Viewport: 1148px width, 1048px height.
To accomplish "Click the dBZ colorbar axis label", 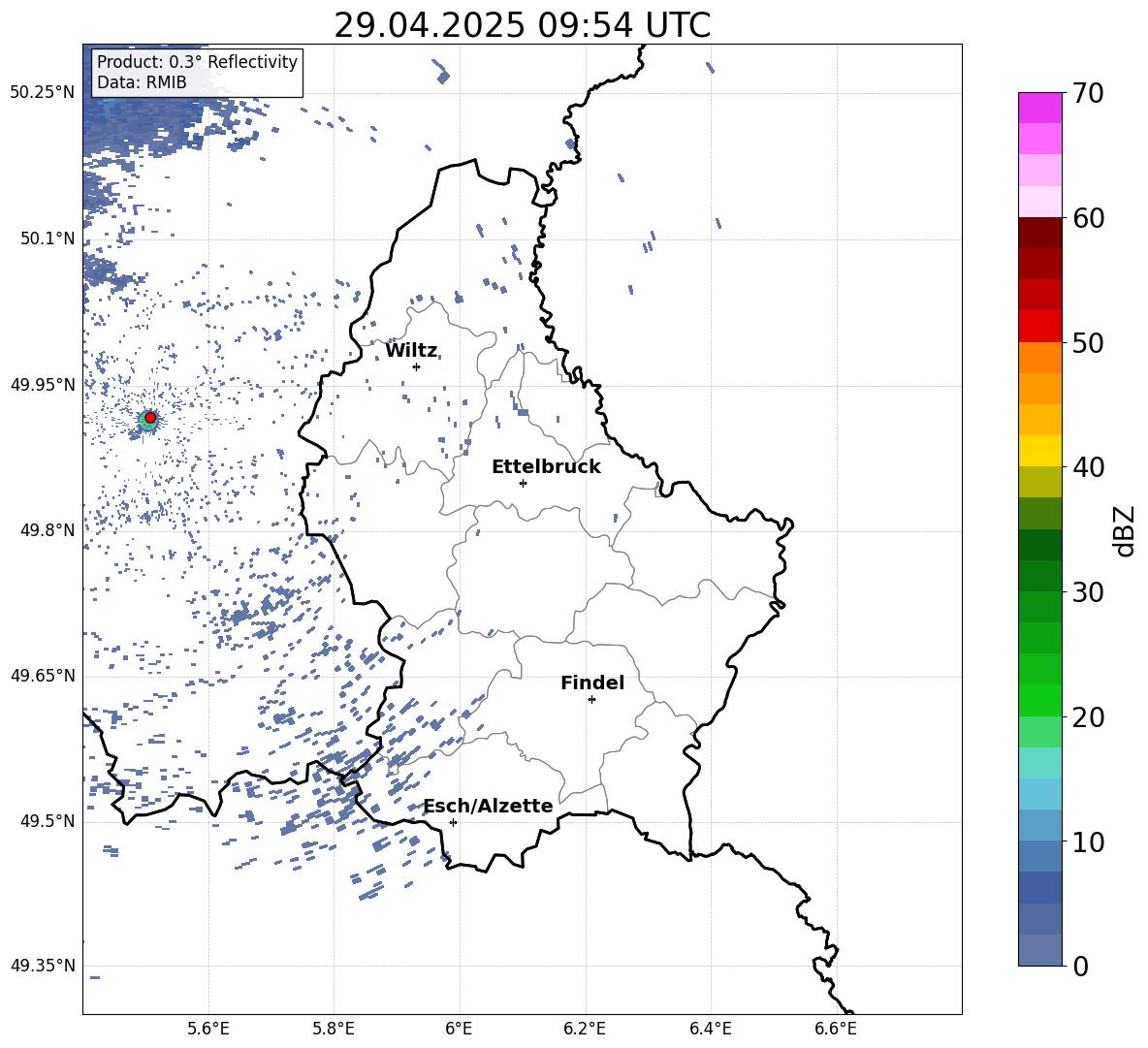I will 1124,530.
